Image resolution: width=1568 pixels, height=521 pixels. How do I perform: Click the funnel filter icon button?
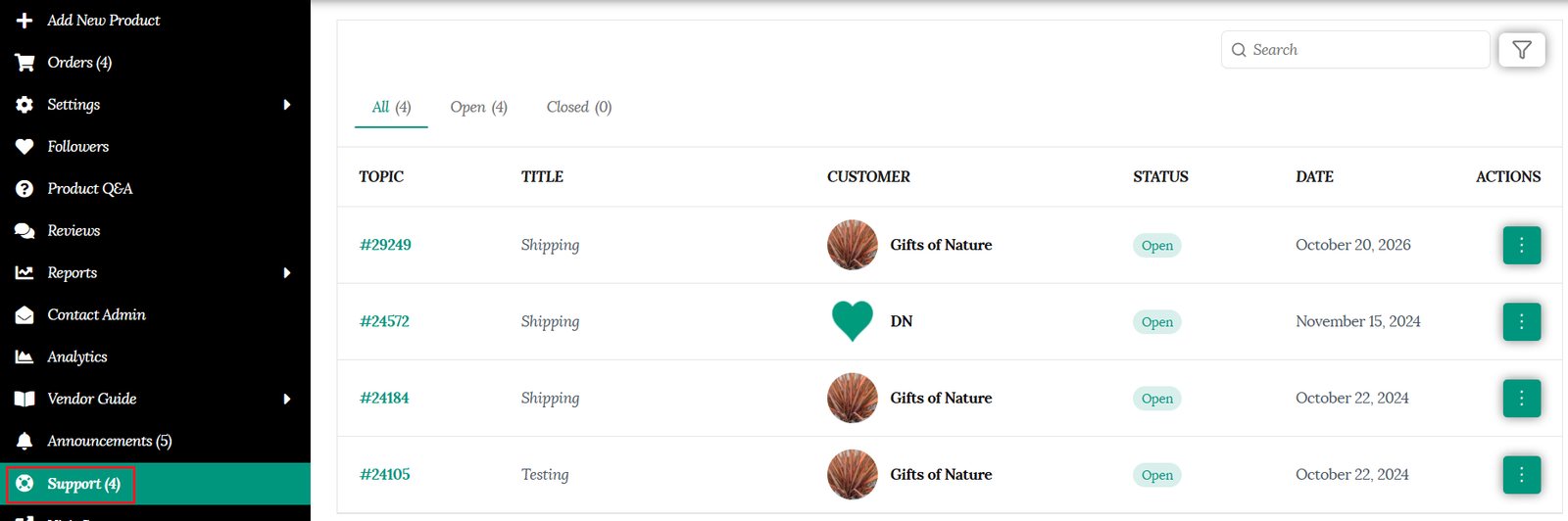click(x=1522, y=50)
